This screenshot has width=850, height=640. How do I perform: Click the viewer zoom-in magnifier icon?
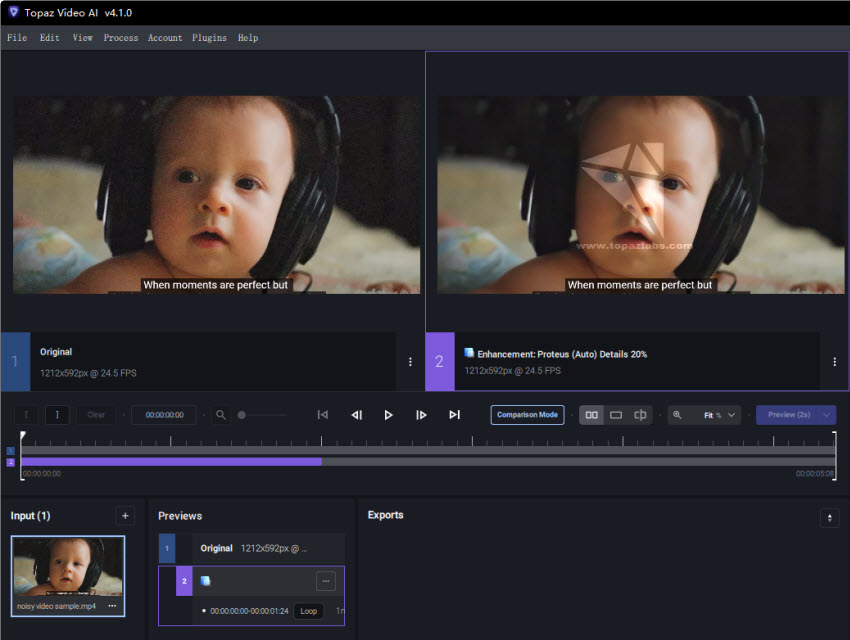tap(677, 415)
